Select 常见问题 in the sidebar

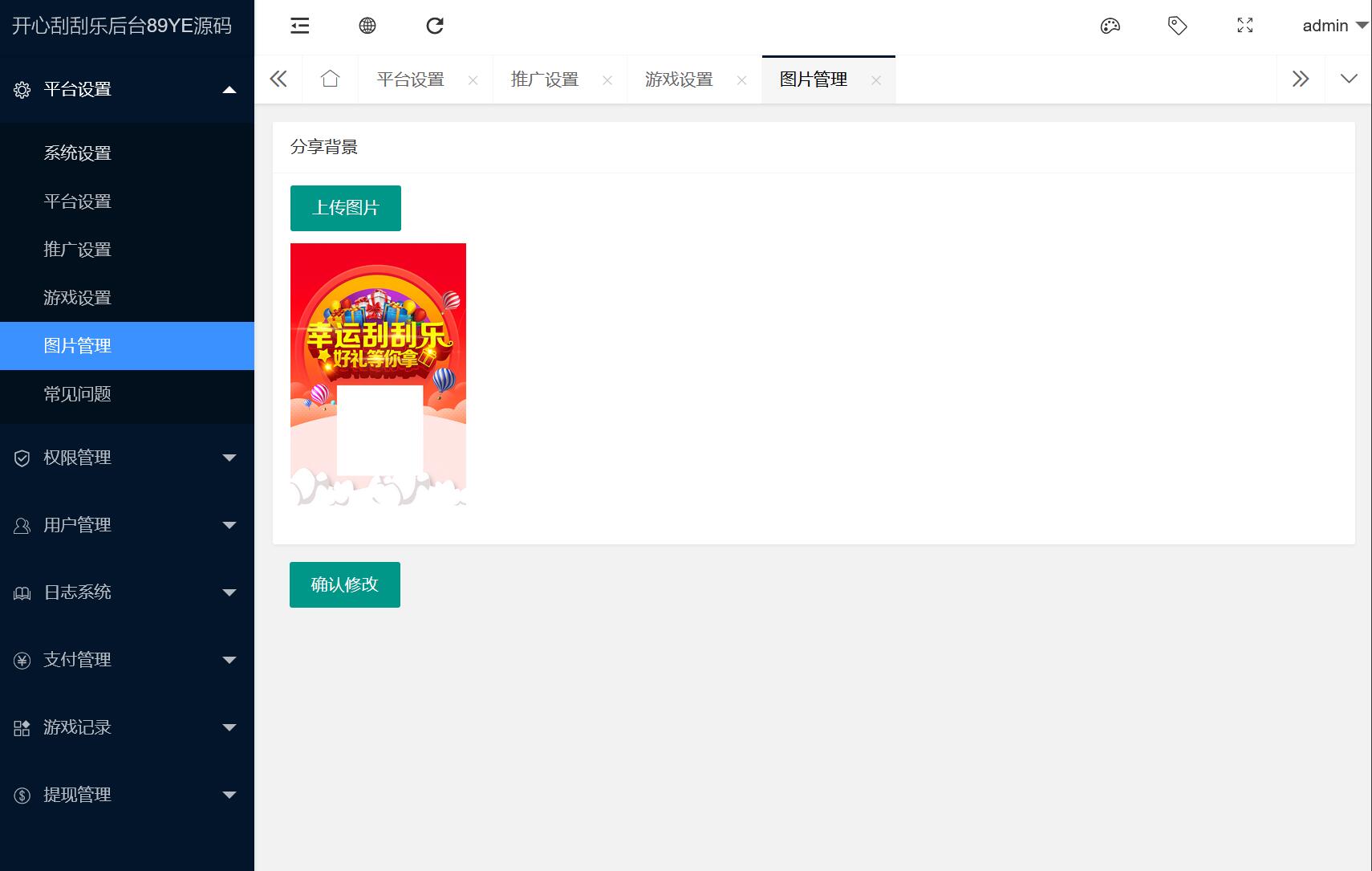tap(78, 394)
